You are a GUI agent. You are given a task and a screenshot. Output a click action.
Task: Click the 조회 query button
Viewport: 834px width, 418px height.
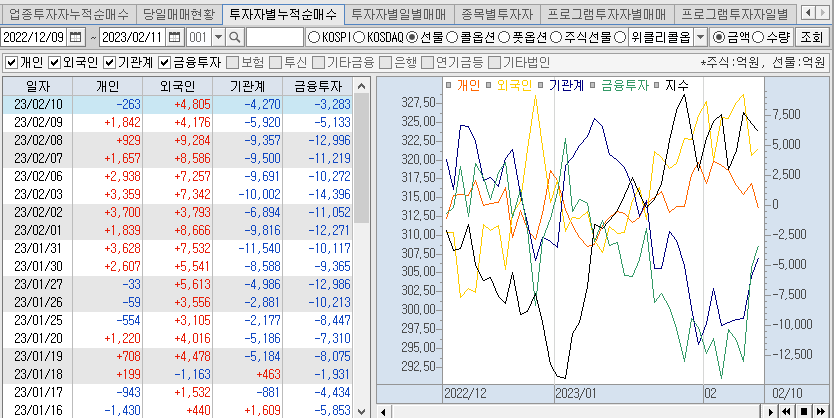coord(811,37)
